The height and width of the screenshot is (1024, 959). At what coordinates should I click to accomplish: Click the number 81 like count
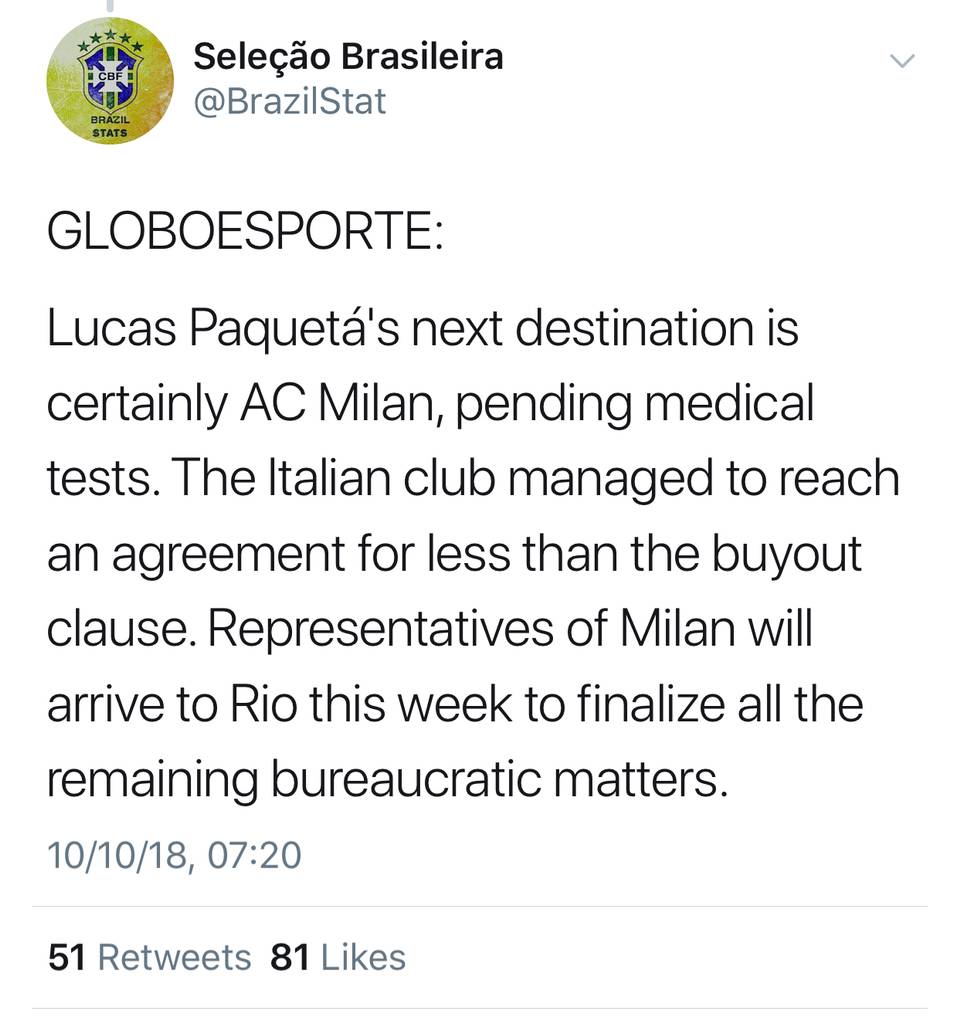click(x=288, y=957)
